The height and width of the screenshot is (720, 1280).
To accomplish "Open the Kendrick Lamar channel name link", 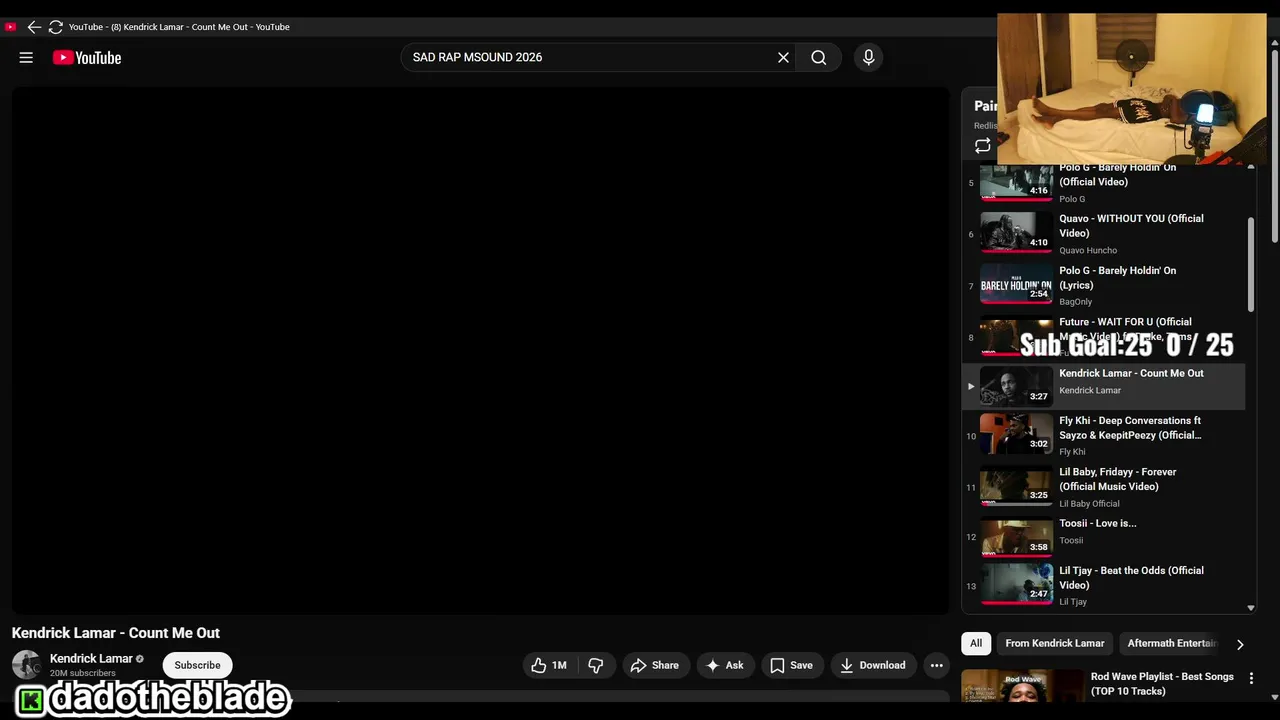I will click(91, 658).
